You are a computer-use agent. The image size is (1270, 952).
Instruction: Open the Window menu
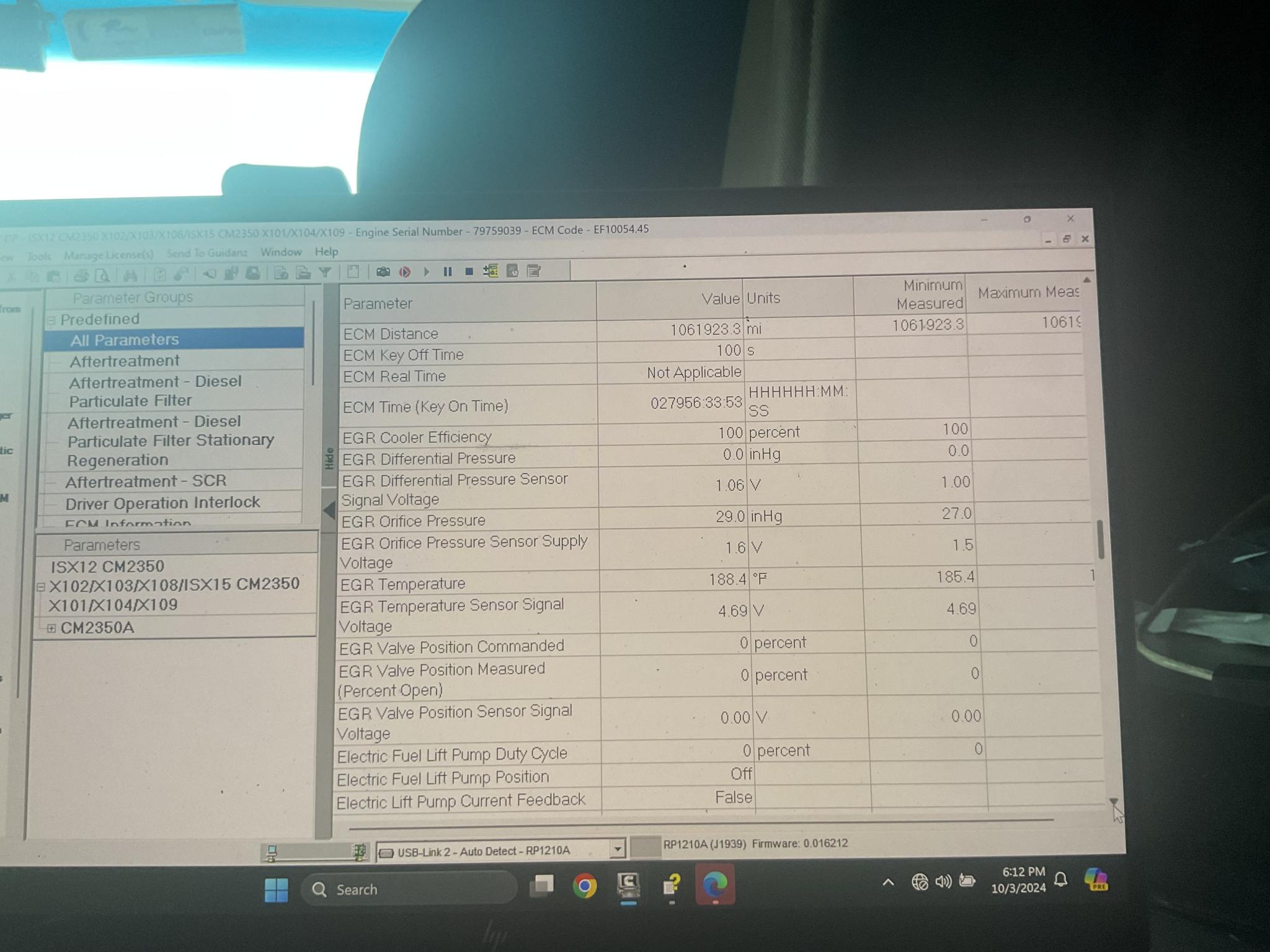coord(281,252)
